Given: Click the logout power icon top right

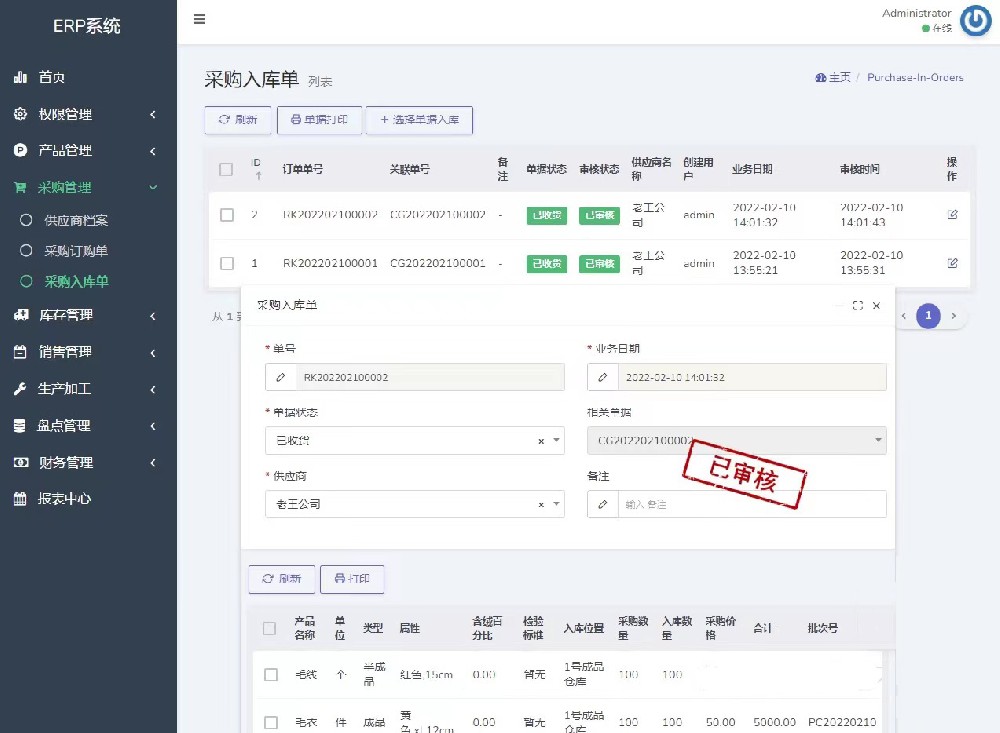Looking at the screenshot, I should (x=975, y=21).
